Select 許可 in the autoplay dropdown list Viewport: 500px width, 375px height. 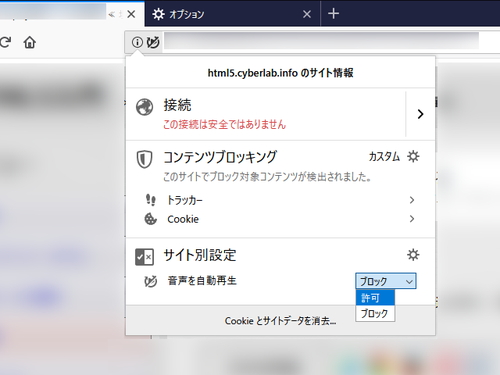(x=375, y=298)
